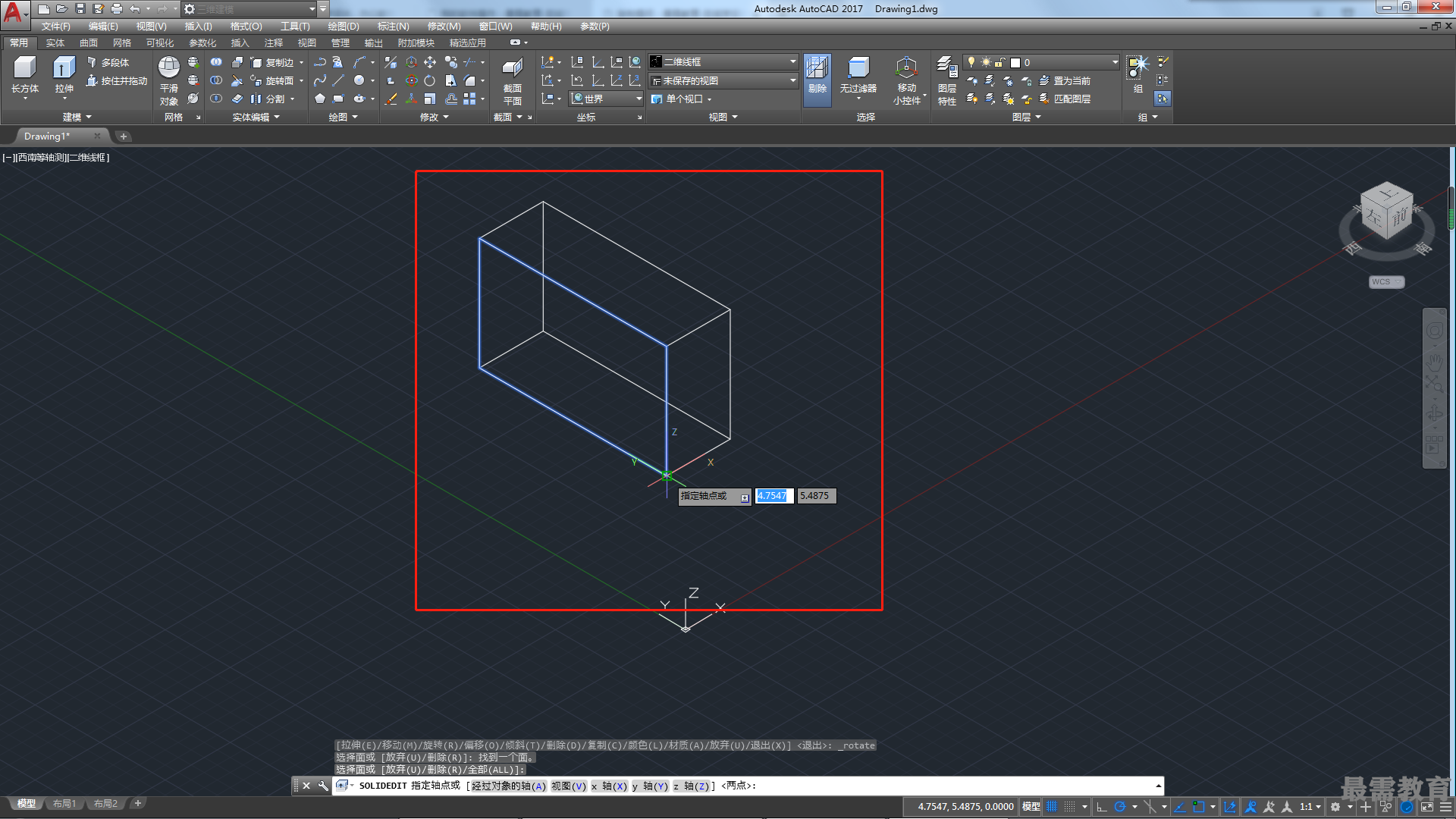Click the white layer color swatch

click(1015, 62)
